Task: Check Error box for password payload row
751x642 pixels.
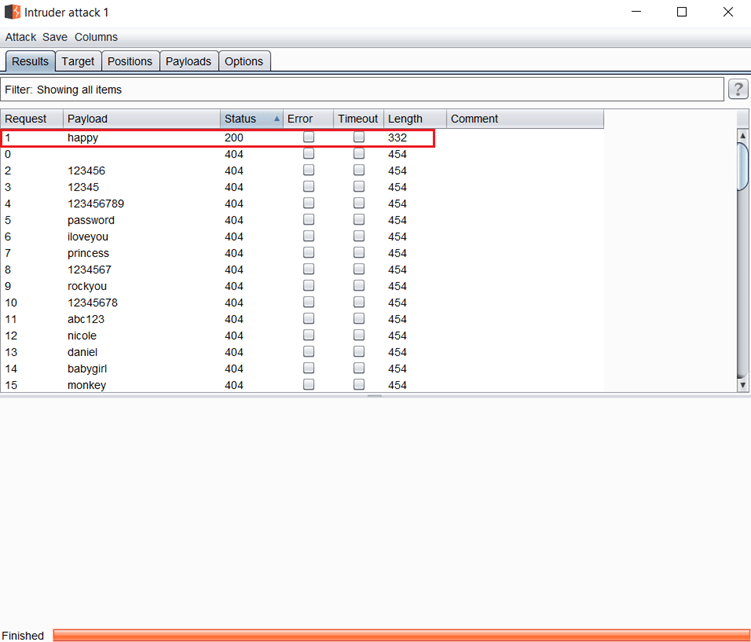Action: (x=309, y=220)
